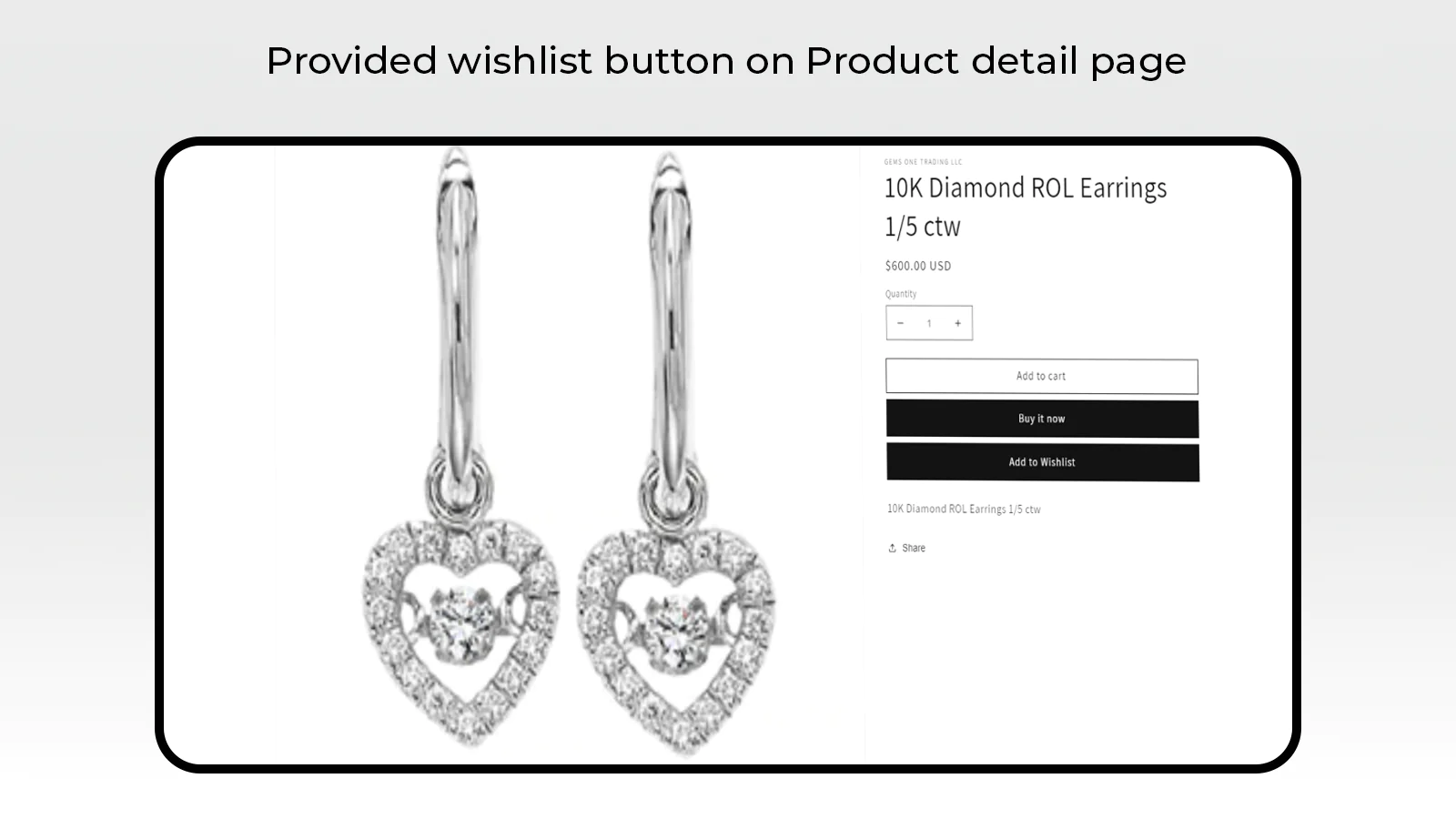Click the Gems One Trading LLC vendor name
Image resolution: width=1456 pixels, height=819 pixels.
923,162
